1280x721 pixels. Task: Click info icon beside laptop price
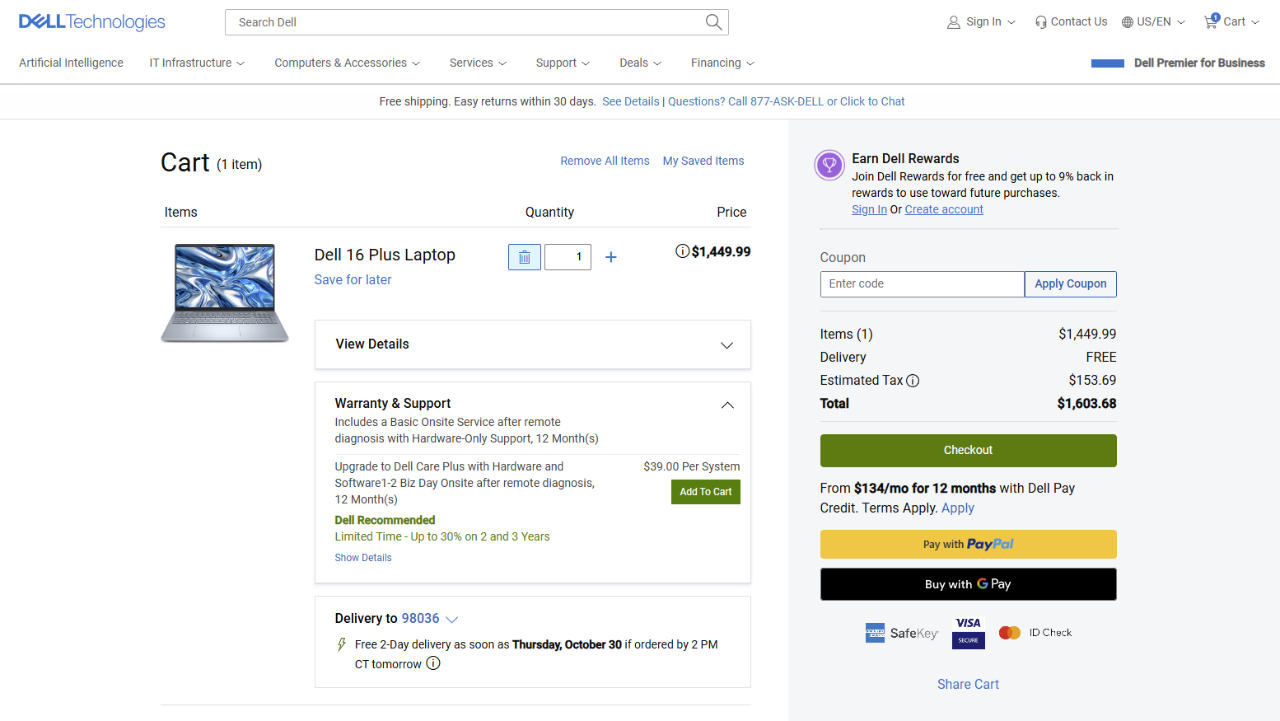coord(682,252)
